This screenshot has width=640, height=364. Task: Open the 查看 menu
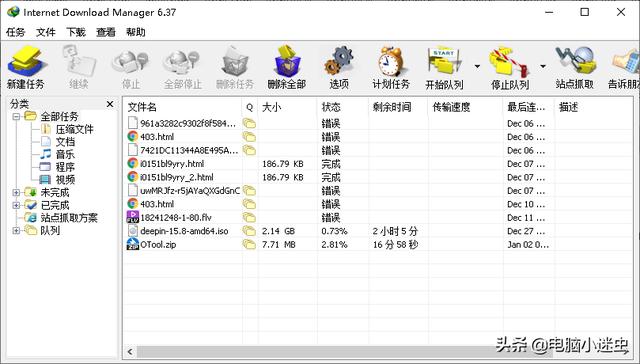tap(106, 32)
